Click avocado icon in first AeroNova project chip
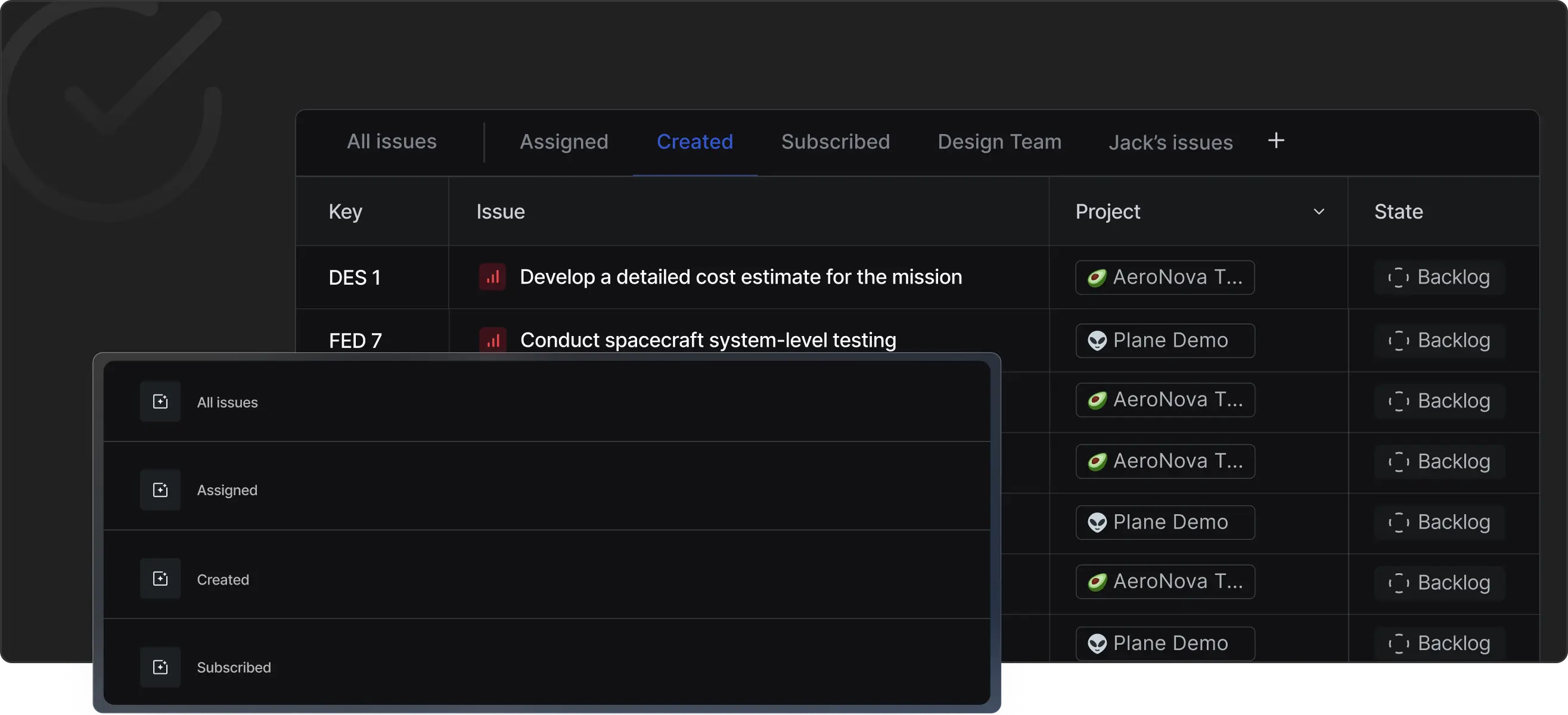Viewport: 1568px width, 715px height. [1096, 278]
